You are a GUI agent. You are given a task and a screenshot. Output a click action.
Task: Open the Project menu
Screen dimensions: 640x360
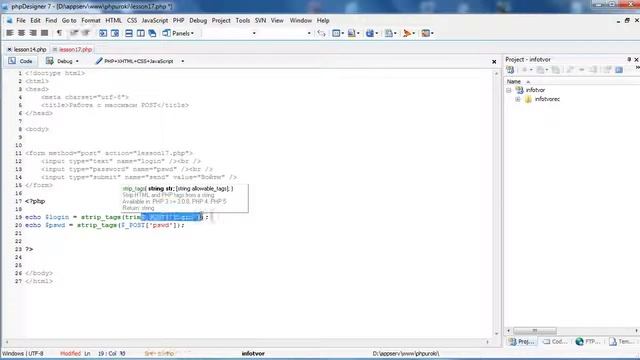tap(221, 20)
